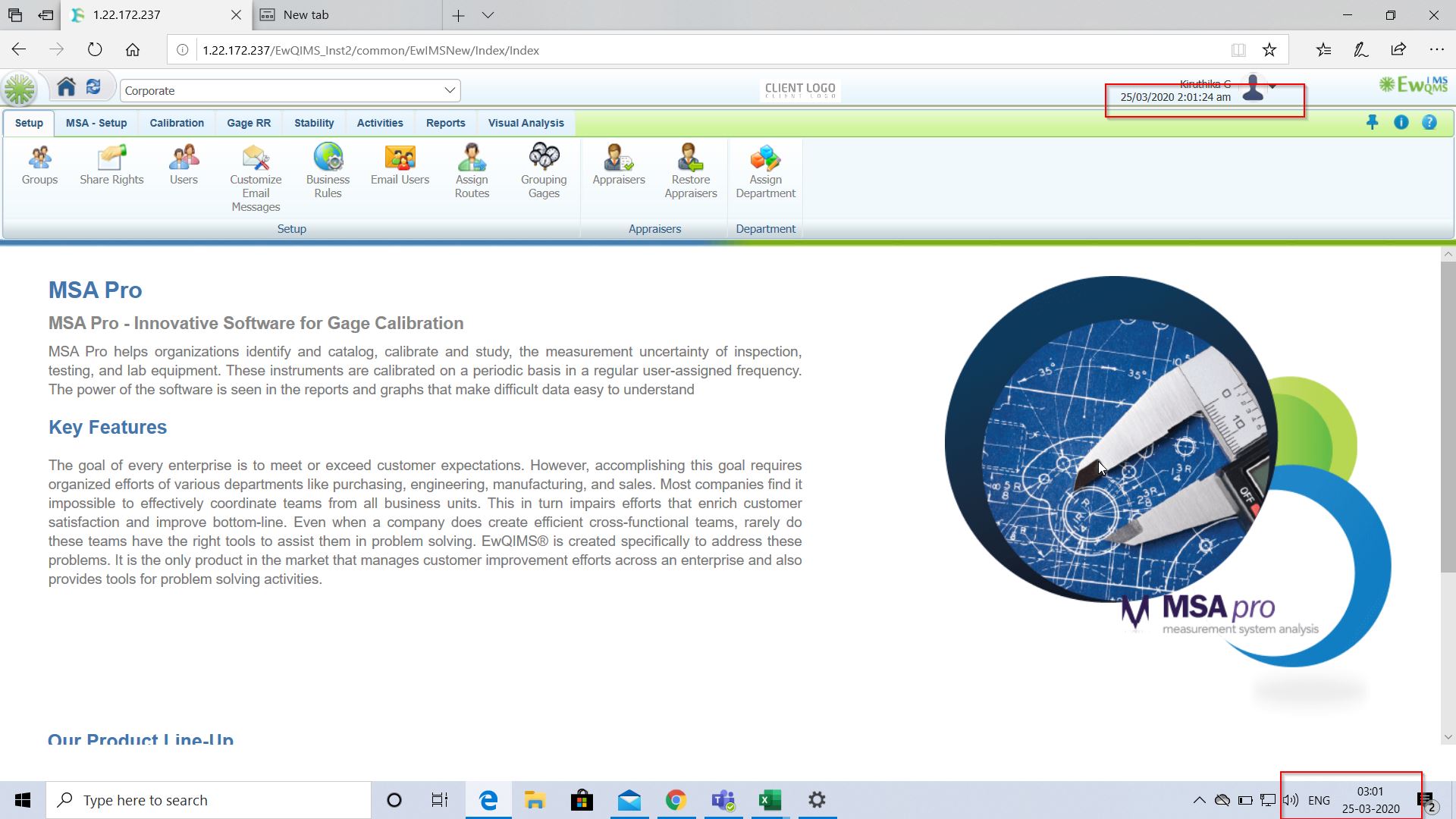Open browser reading view icon
Image resolution: width=1456 pixels, height=819 pixels.
1238,50
